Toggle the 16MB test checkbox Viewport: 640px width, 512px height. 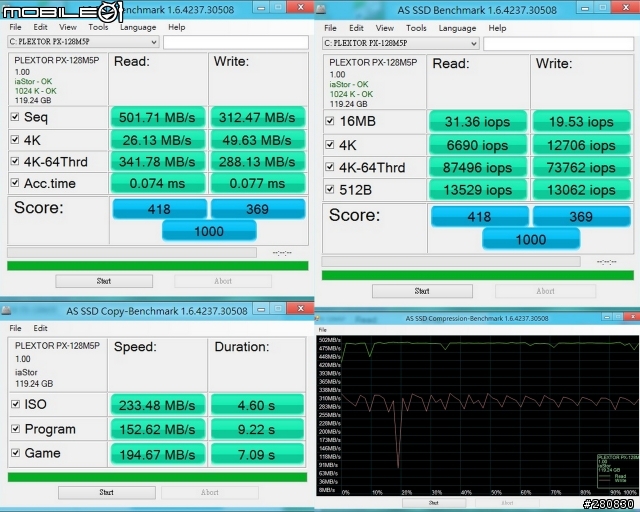(x=330, y=121)
